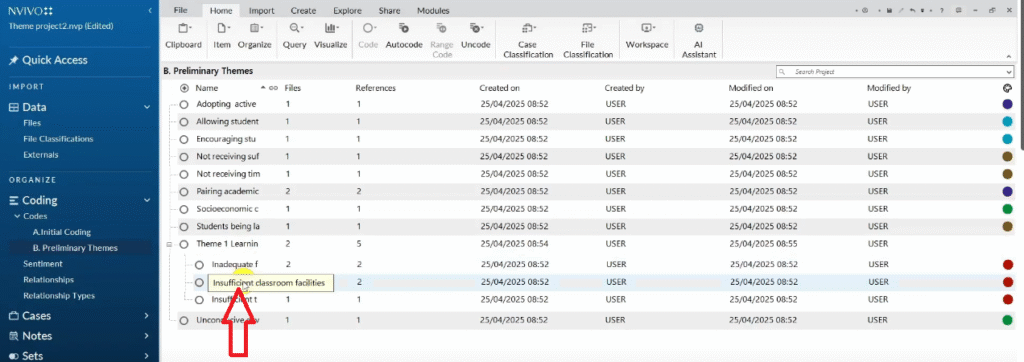Screen dimensions: 1024x362
Task: Open the File menu
Action: (181, 10)
